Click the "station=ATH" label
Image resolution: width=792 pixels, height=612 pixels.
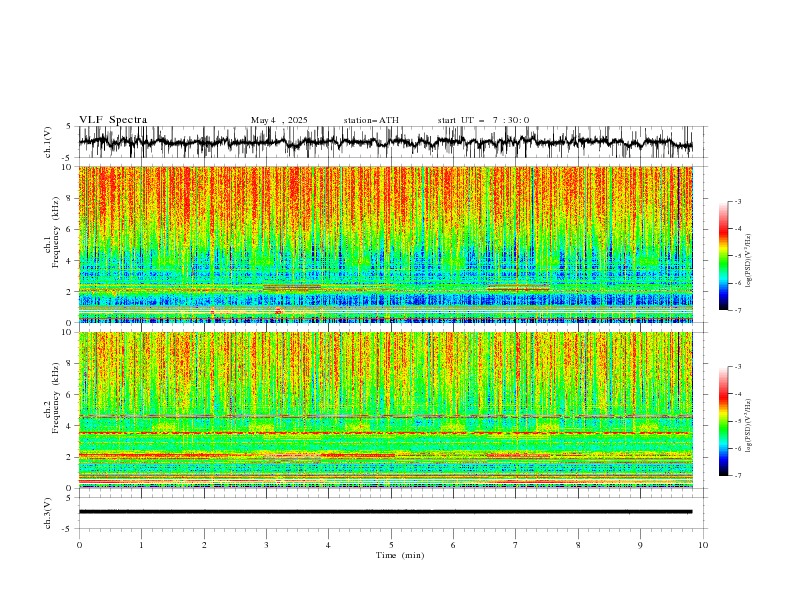pos(371,120)
